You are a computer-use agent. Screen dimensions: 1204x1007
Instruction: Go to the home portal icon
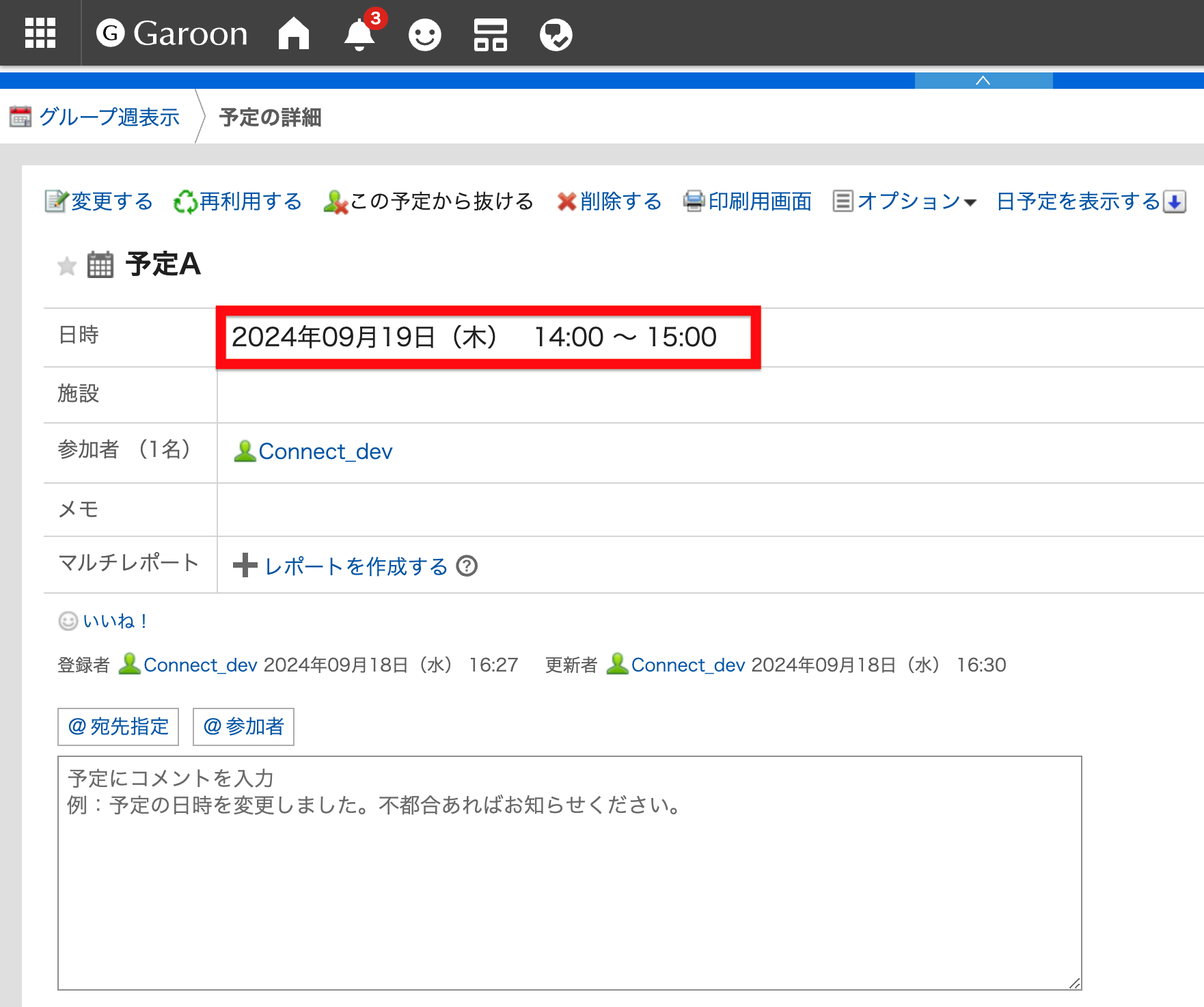click(x=294, y=33)
